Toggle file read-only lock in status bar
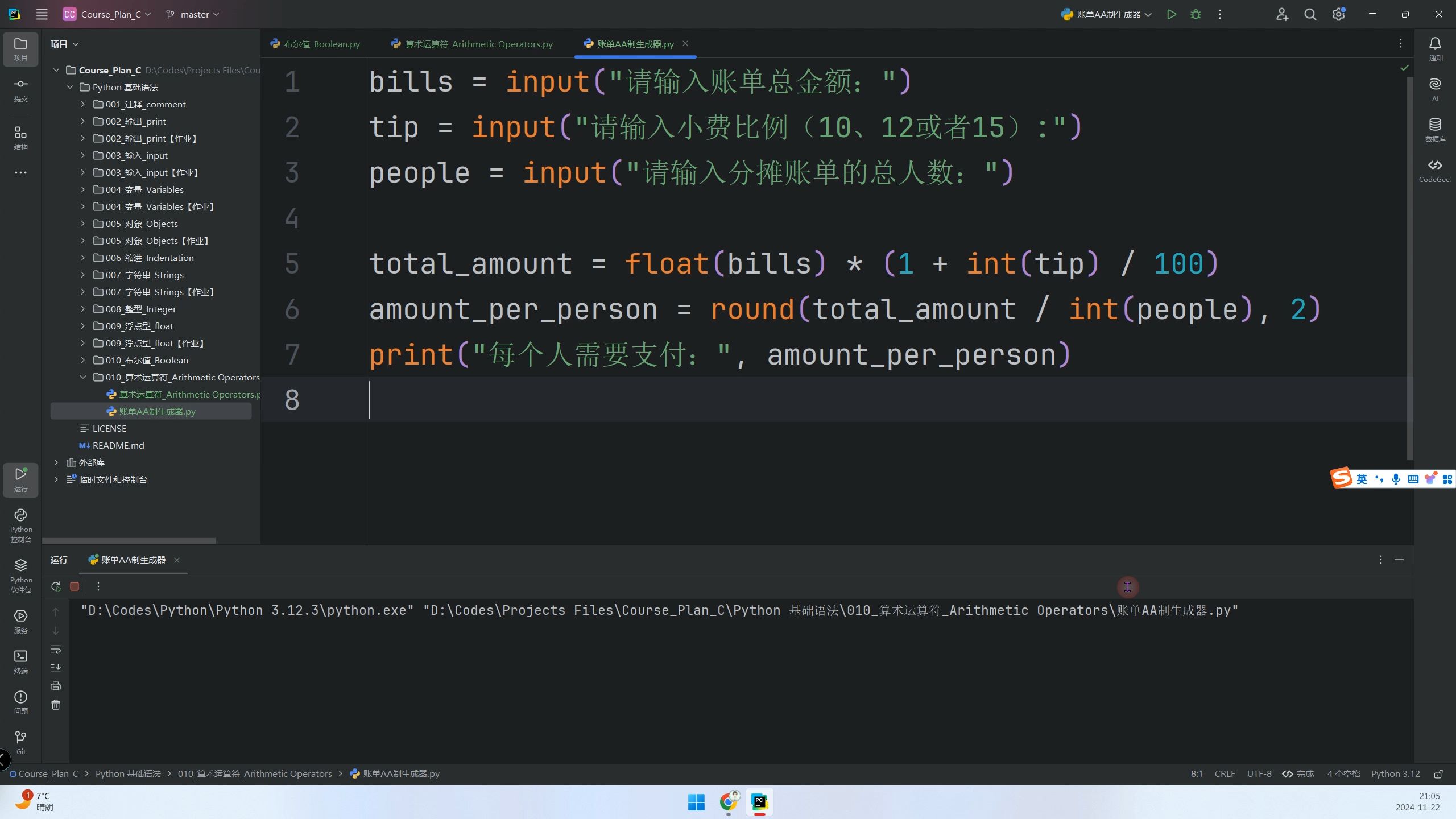The image size is (1456, 819). (x=1438, y=774)
